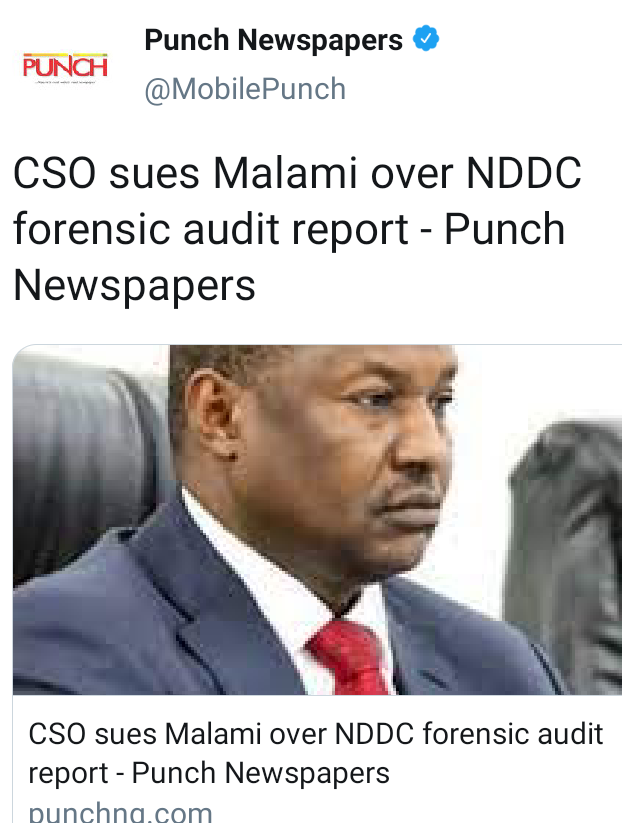This screenshot has height=823, width=622.
Task: Click 'NDDC' in the link card title
Action: click(x=374, y=734)
